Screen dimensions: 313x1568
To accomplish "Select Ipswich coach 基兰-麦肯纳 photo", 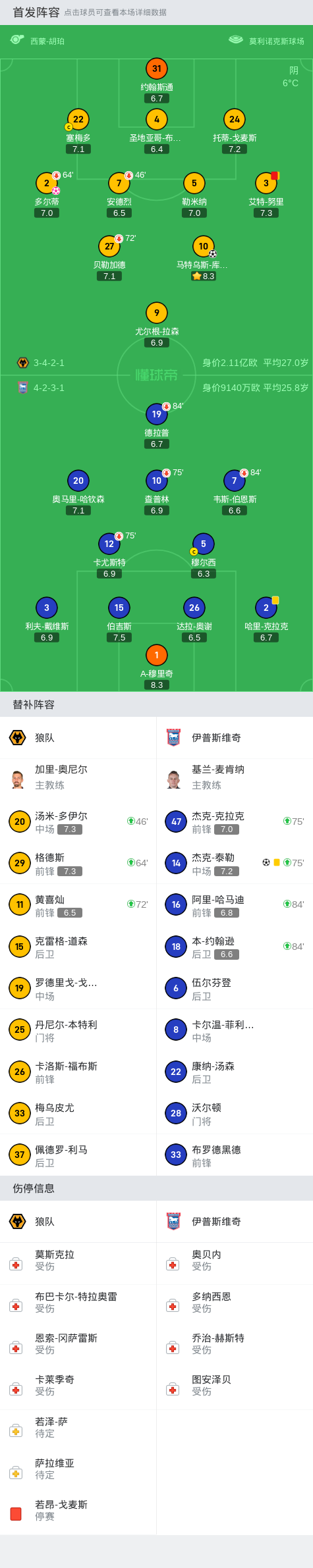I will pyautogui.click(x=174, y=779).
